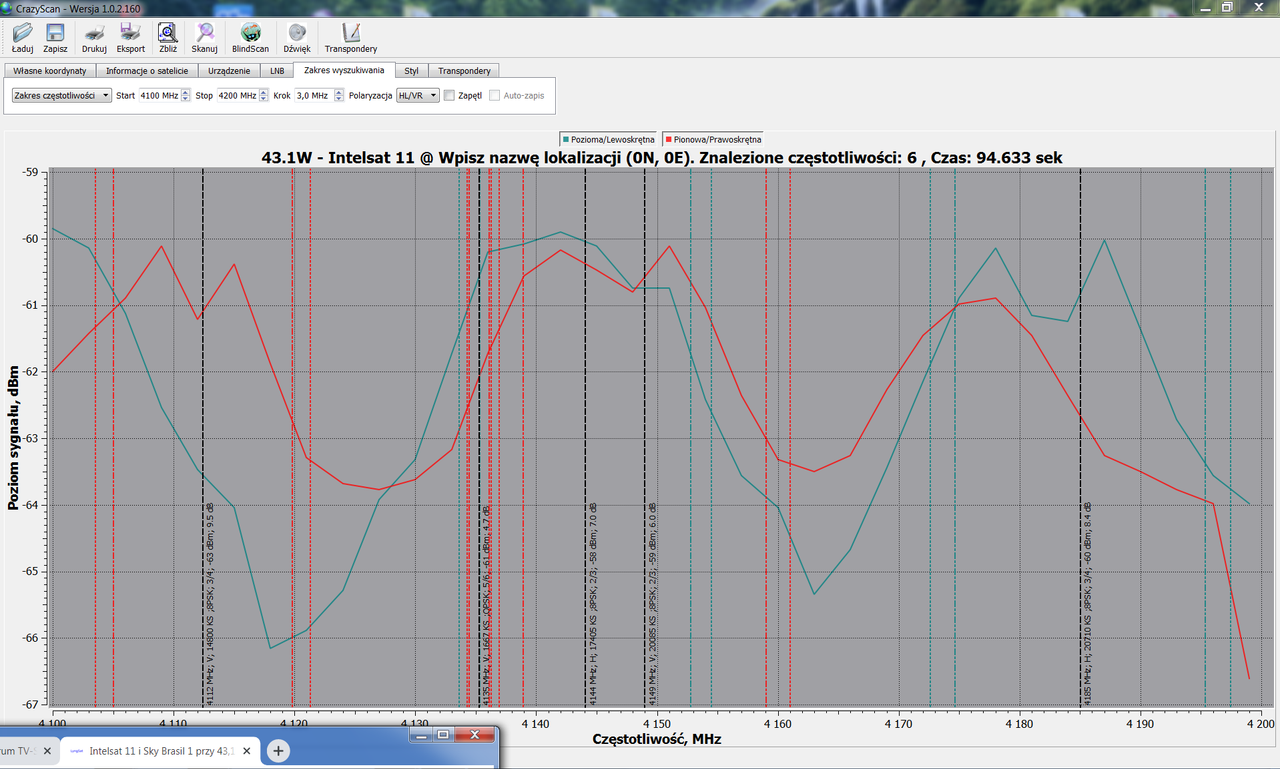Click the '4 150' frequency axis tick
This screenshot has width=1280, height=769.
(656, 723)
